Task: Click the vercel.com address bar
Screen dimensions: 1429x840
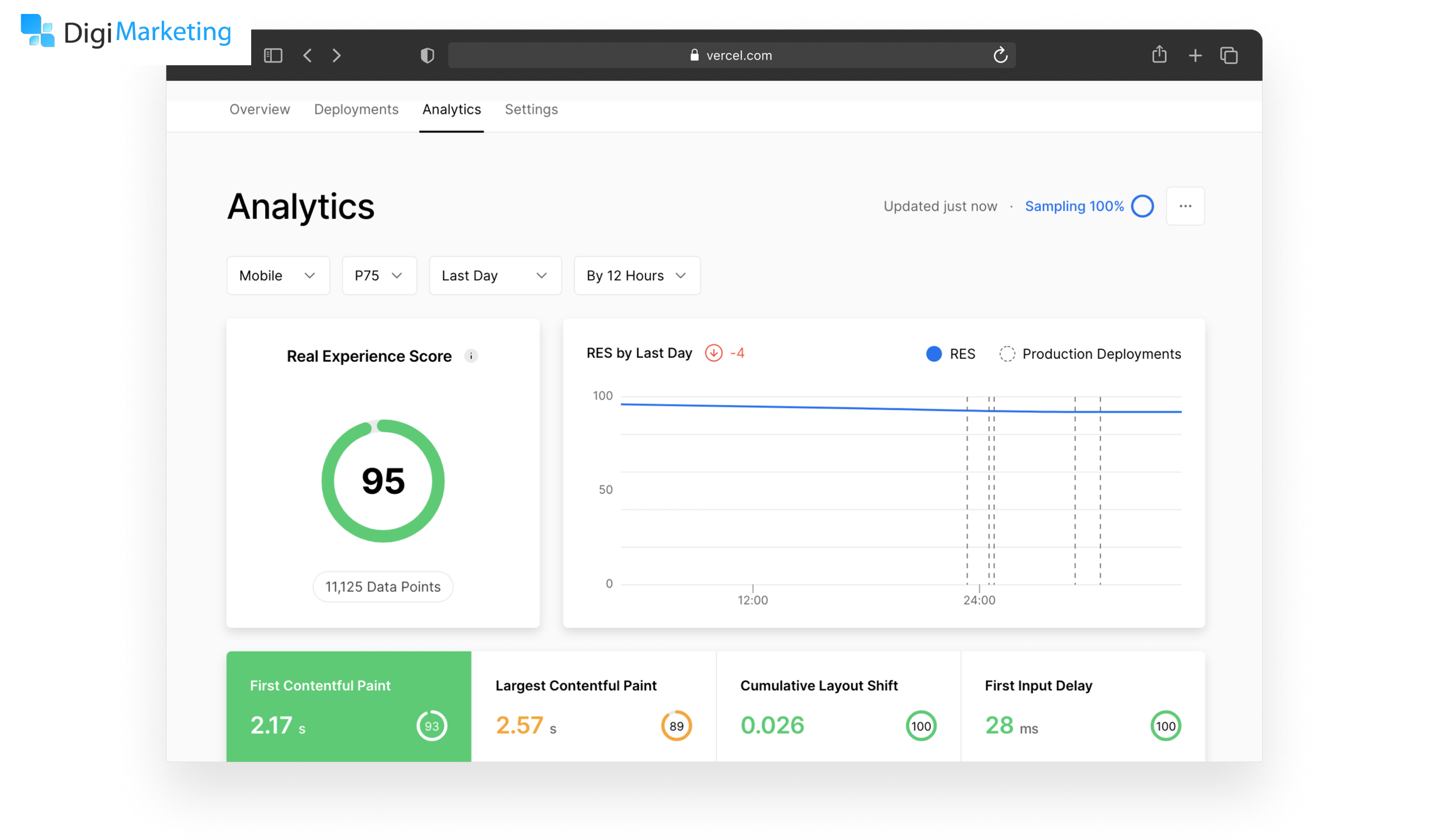Action: pos(731,55)
